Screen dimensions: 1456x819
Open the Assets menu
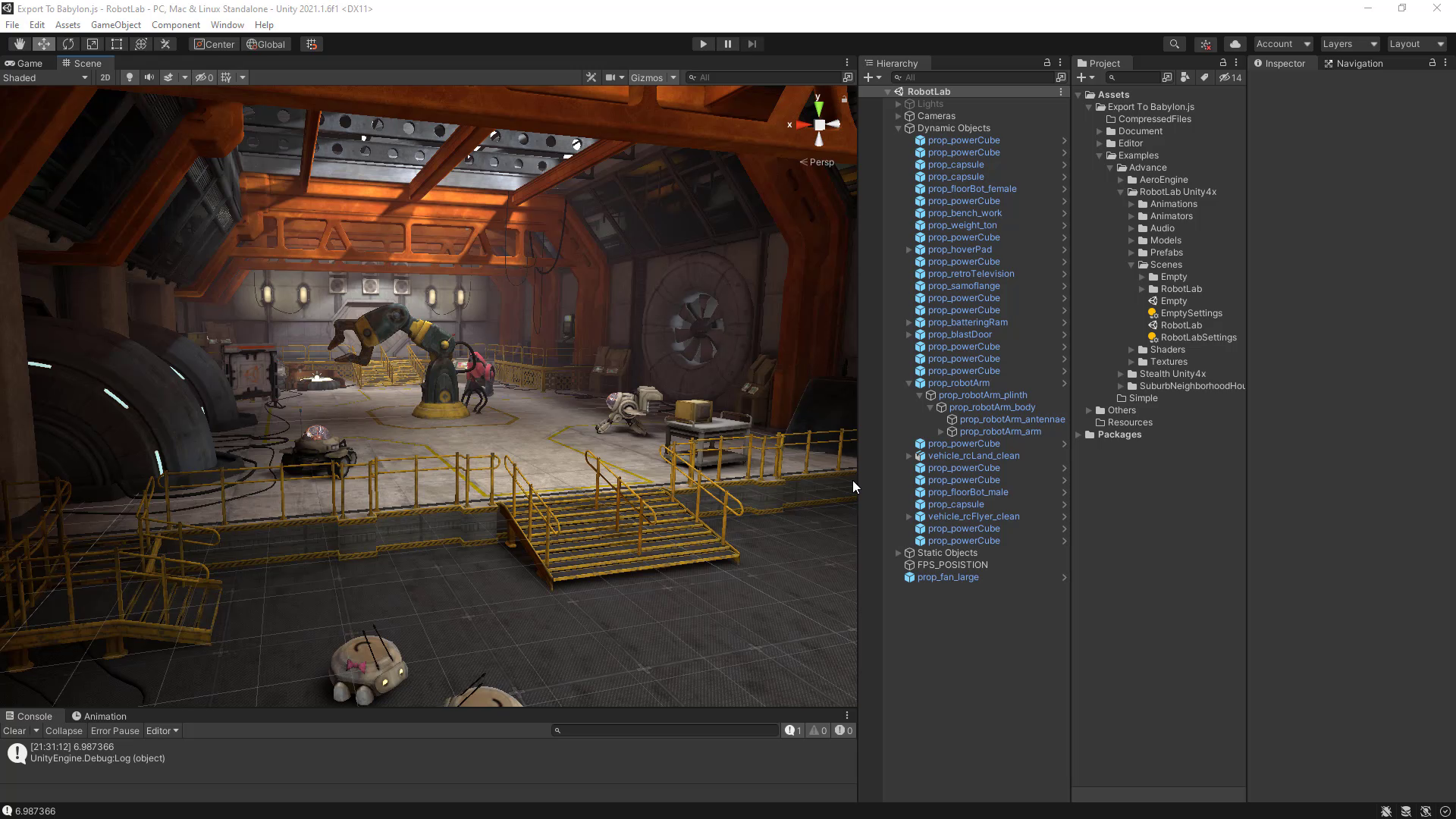click(67, 24)
